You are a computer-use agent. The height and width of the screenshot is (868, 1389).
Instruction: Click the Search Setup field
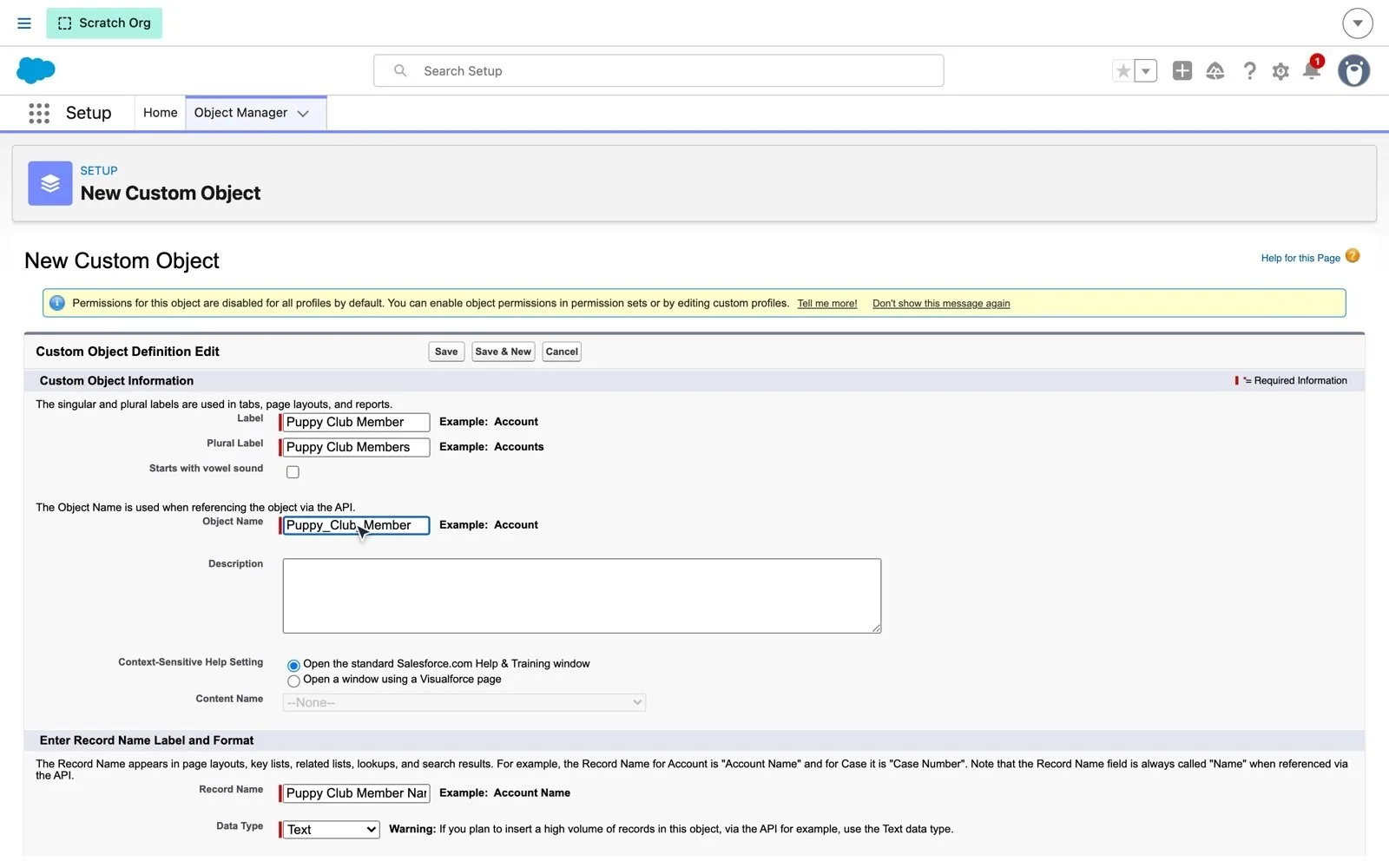pyautogui.click(x=659, y=71)
